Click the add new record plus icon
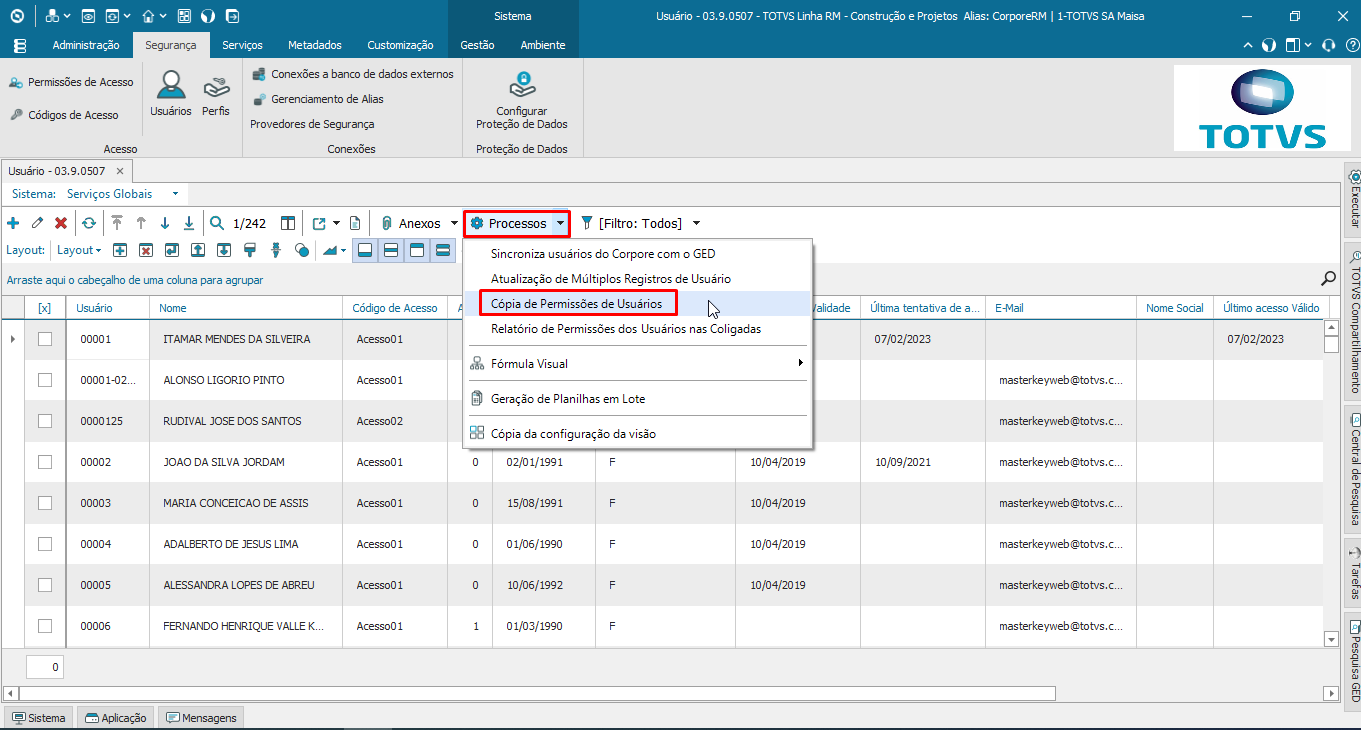This screenshot has height=730, width=1361. (13, 223)
